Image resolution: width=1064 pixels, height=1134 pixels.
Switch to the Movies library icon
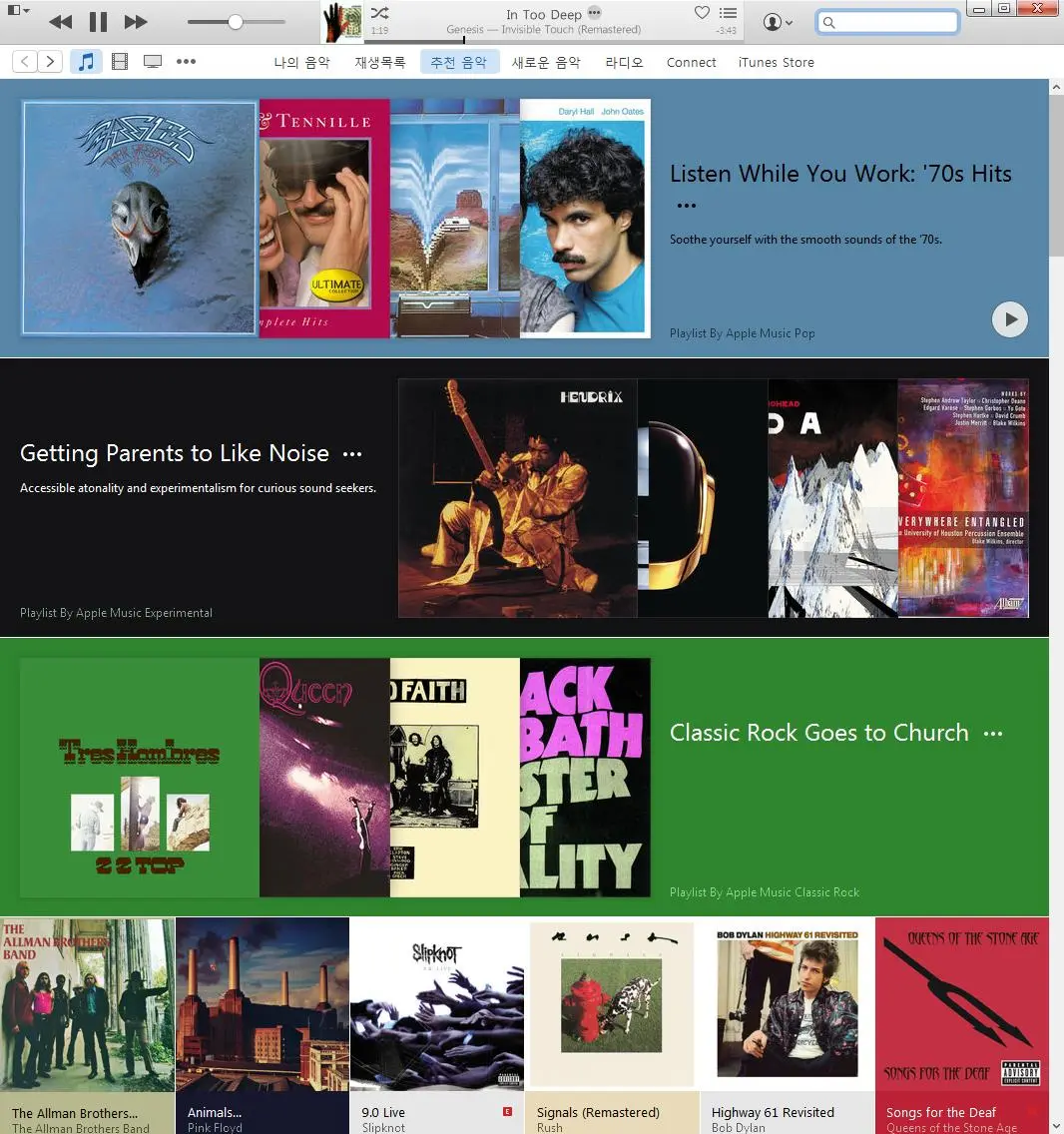pos(120,62)
